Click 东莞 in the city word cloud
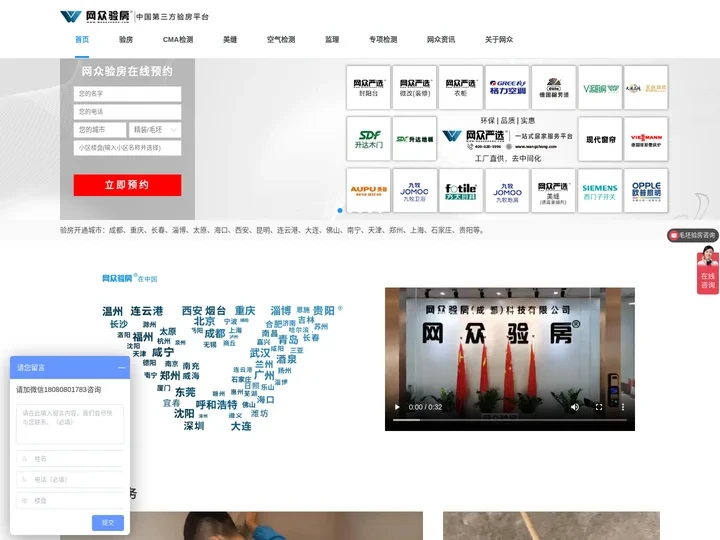720x540 pixels. tap(185, 392)
